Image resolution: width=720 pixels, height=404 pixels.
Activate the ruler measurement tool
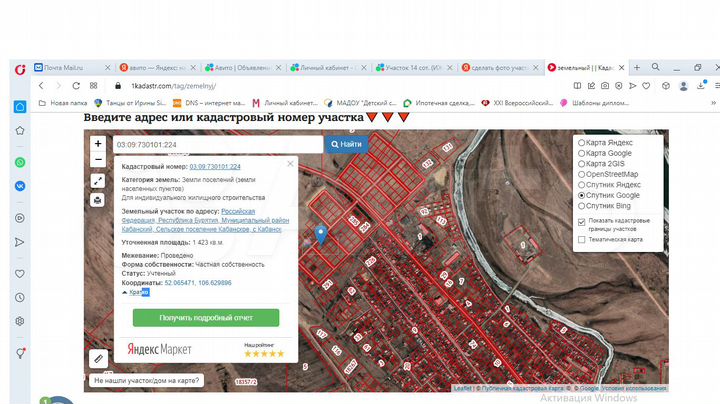point(98,357)
